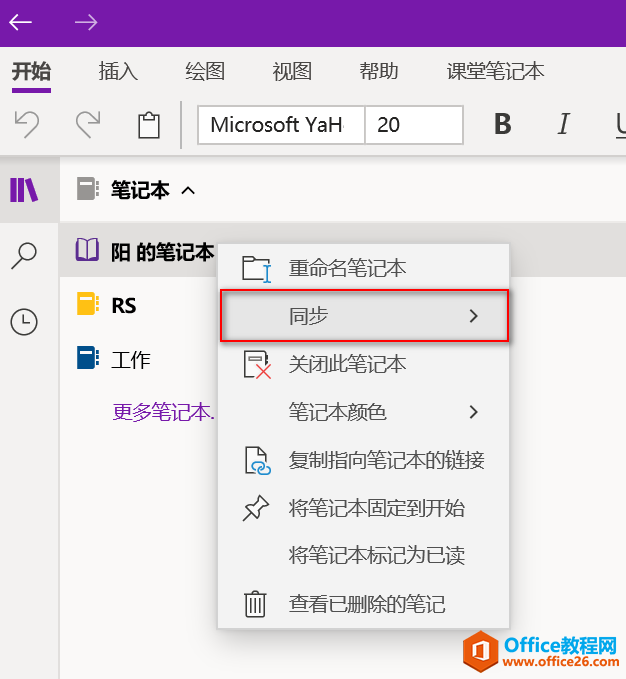Go back with the left arrow
Screen dimensions: 626x679
20,23
